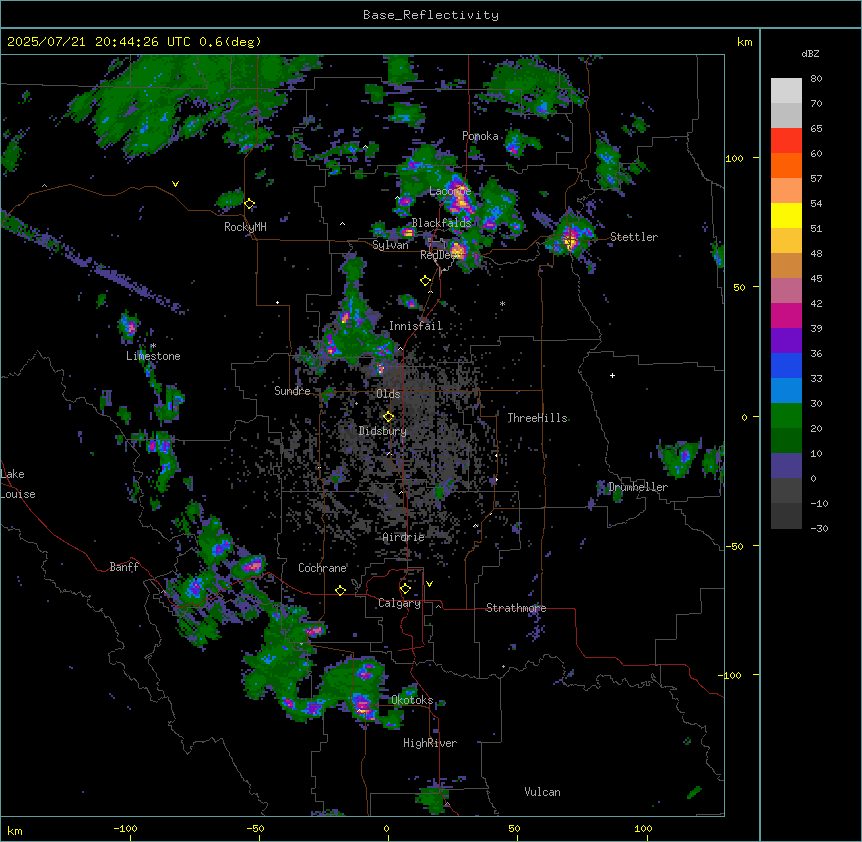862x842 pixels.
Task: Click the yellow diamond marker above Calgary
Action: point(405,589)
